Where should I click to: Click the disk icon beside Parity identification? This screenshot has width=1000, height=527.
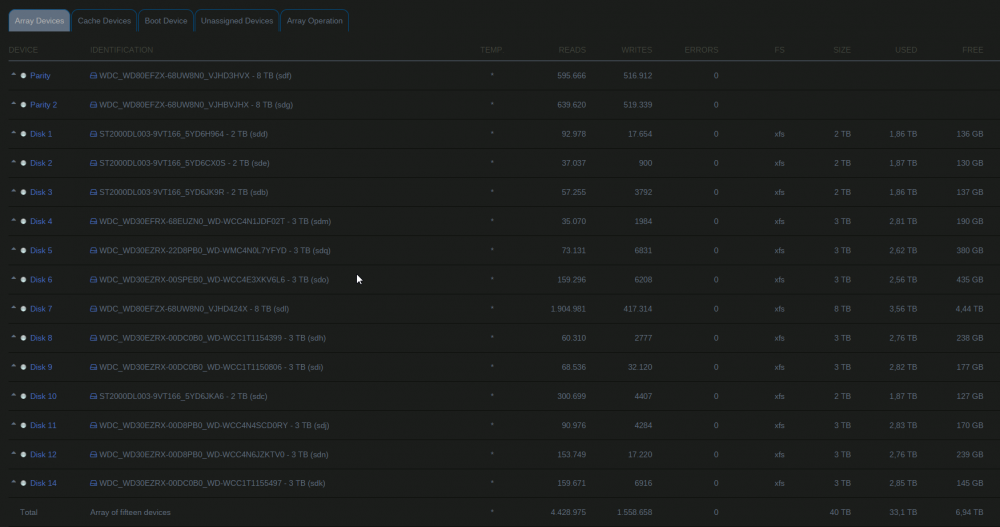93,75
